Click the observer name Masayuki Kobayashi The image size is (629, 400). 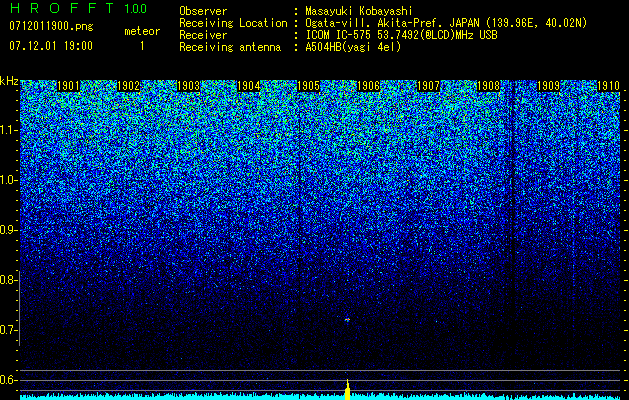pos(359,11)
